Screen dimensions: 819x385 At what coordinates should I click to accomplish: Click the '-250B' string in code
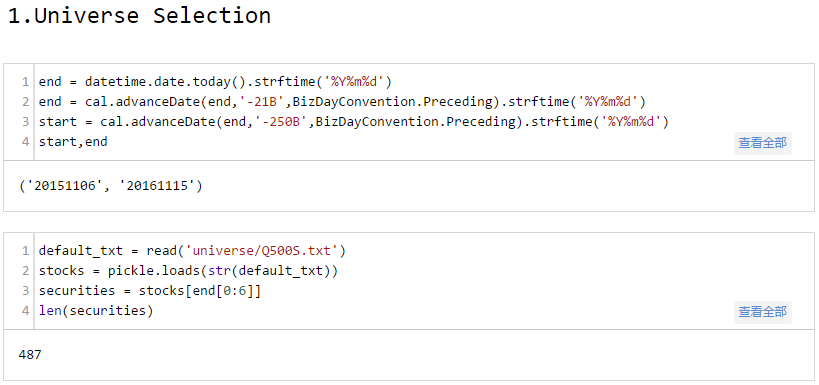click(280, 122)
